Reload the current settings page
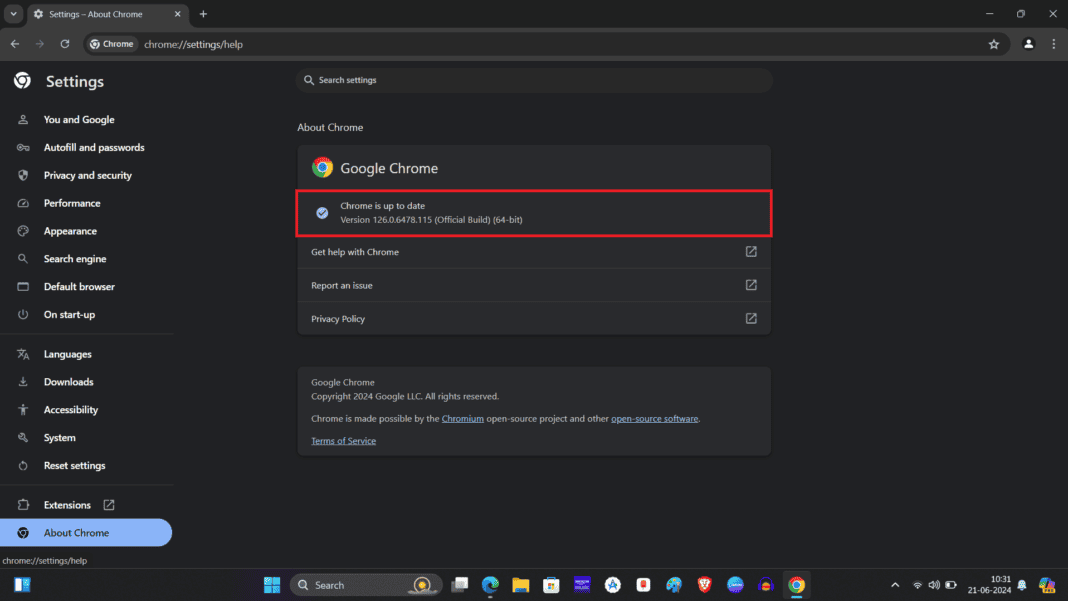Image resolution: width=1068 pixels, height=601 pixels. [65, 44]
